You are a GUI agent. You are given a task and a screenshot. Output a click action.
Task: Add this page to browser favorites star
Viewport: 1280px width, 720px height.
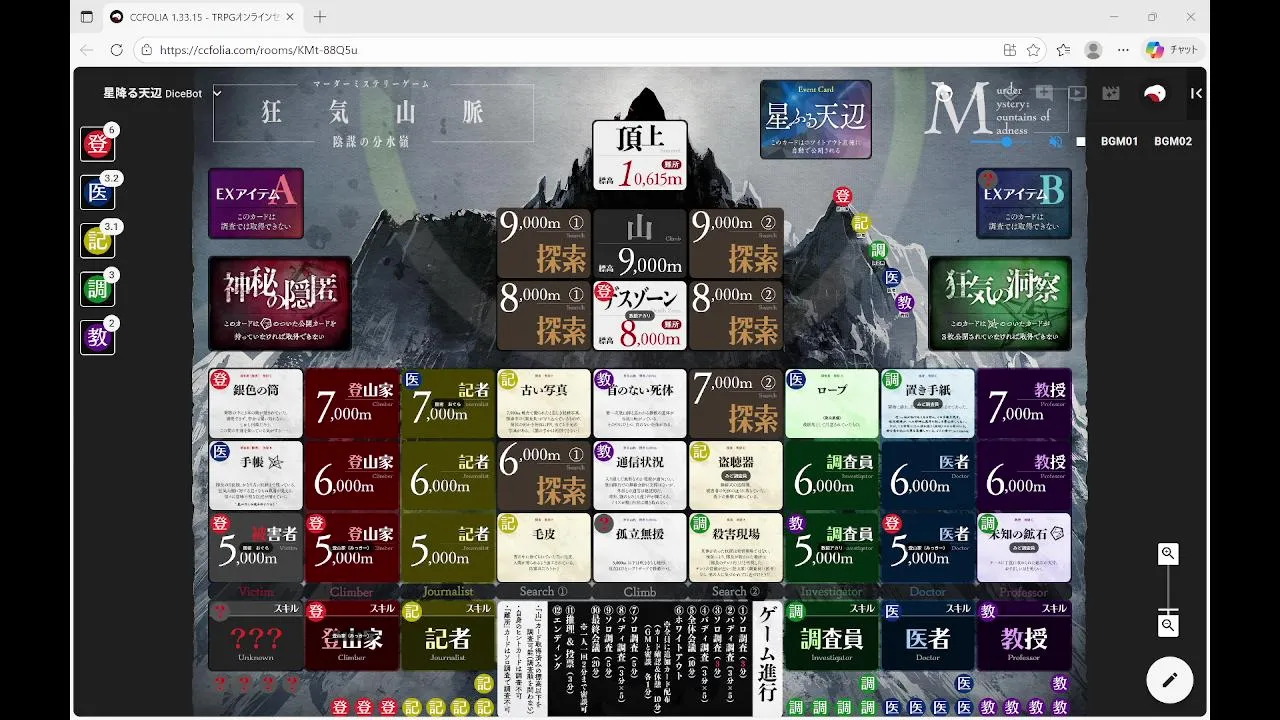click(1033, 50)
